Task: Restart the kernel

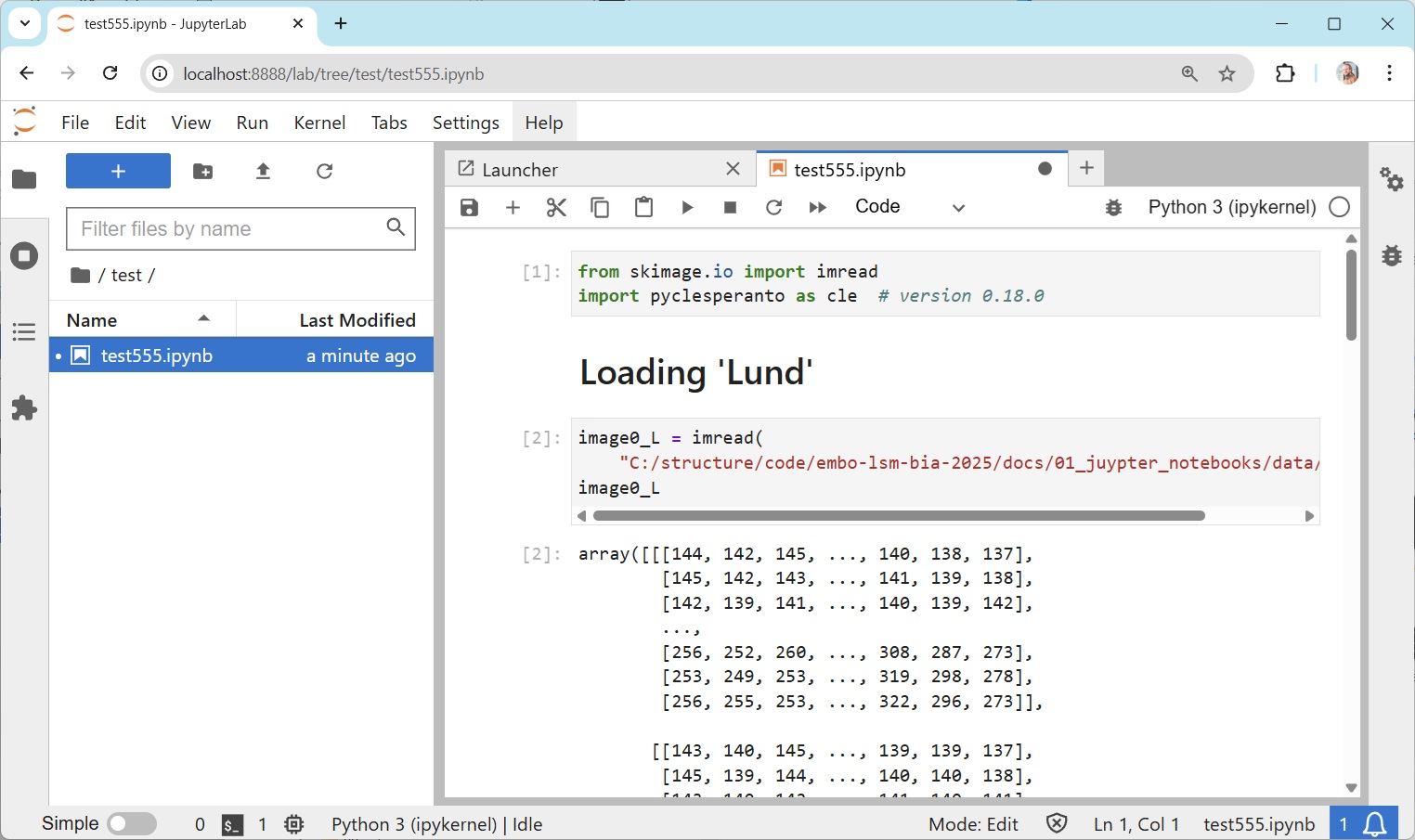Action: tap(773, 207)
